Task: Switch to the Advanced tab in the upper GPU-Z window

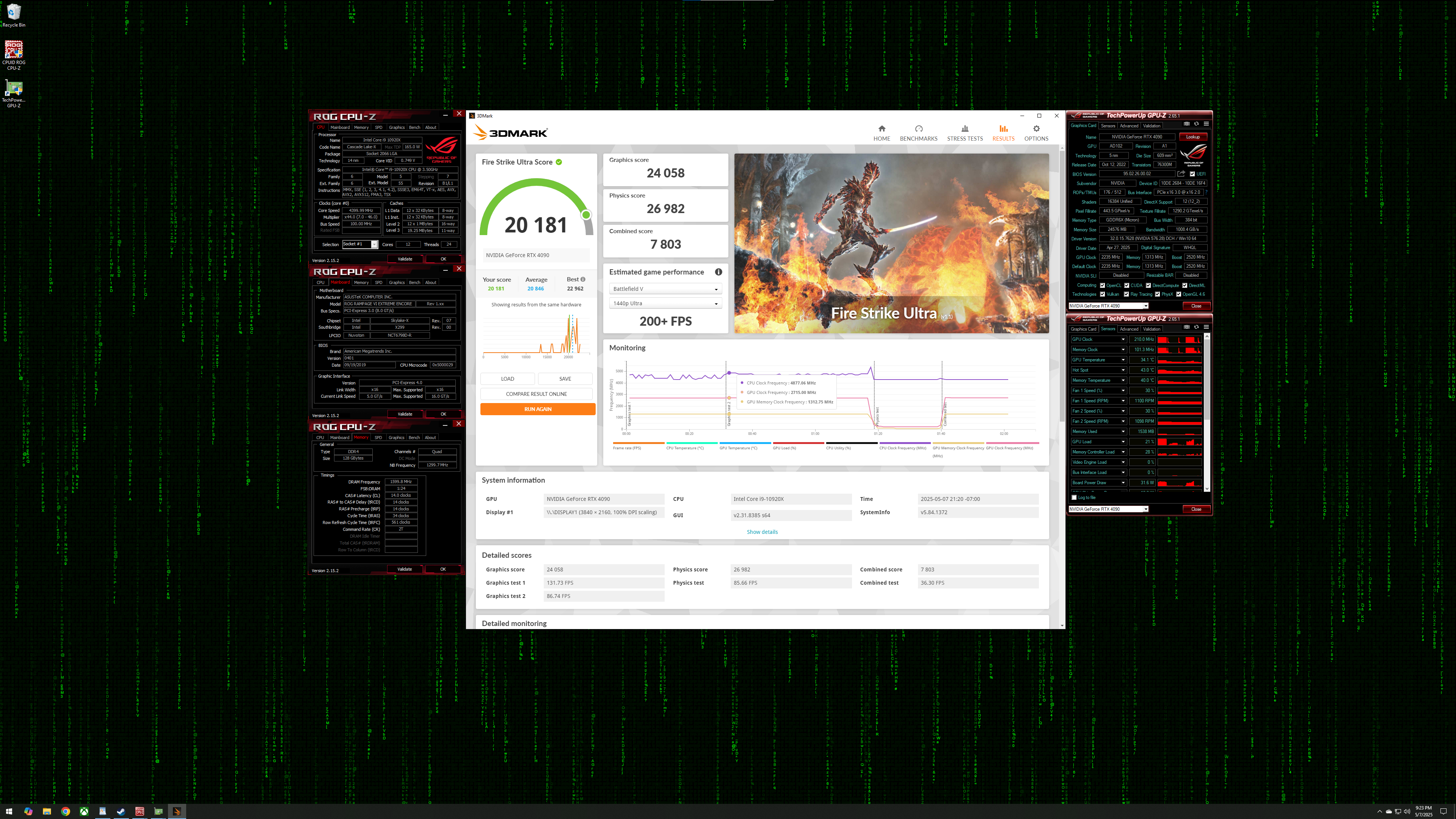Action: (1129, 126)
